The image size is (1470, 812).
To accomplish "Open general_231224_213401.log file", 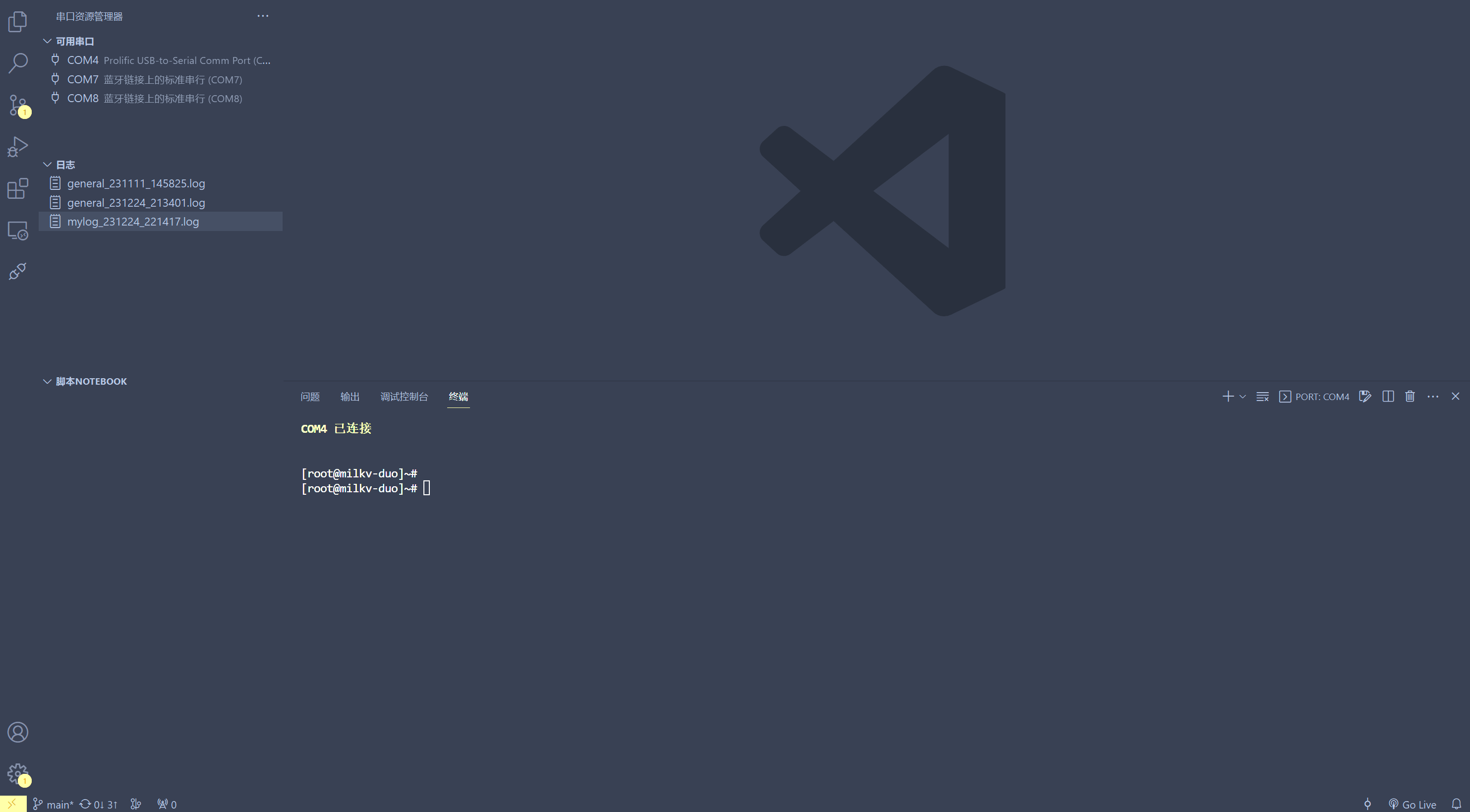I will (x=136, y=203).
